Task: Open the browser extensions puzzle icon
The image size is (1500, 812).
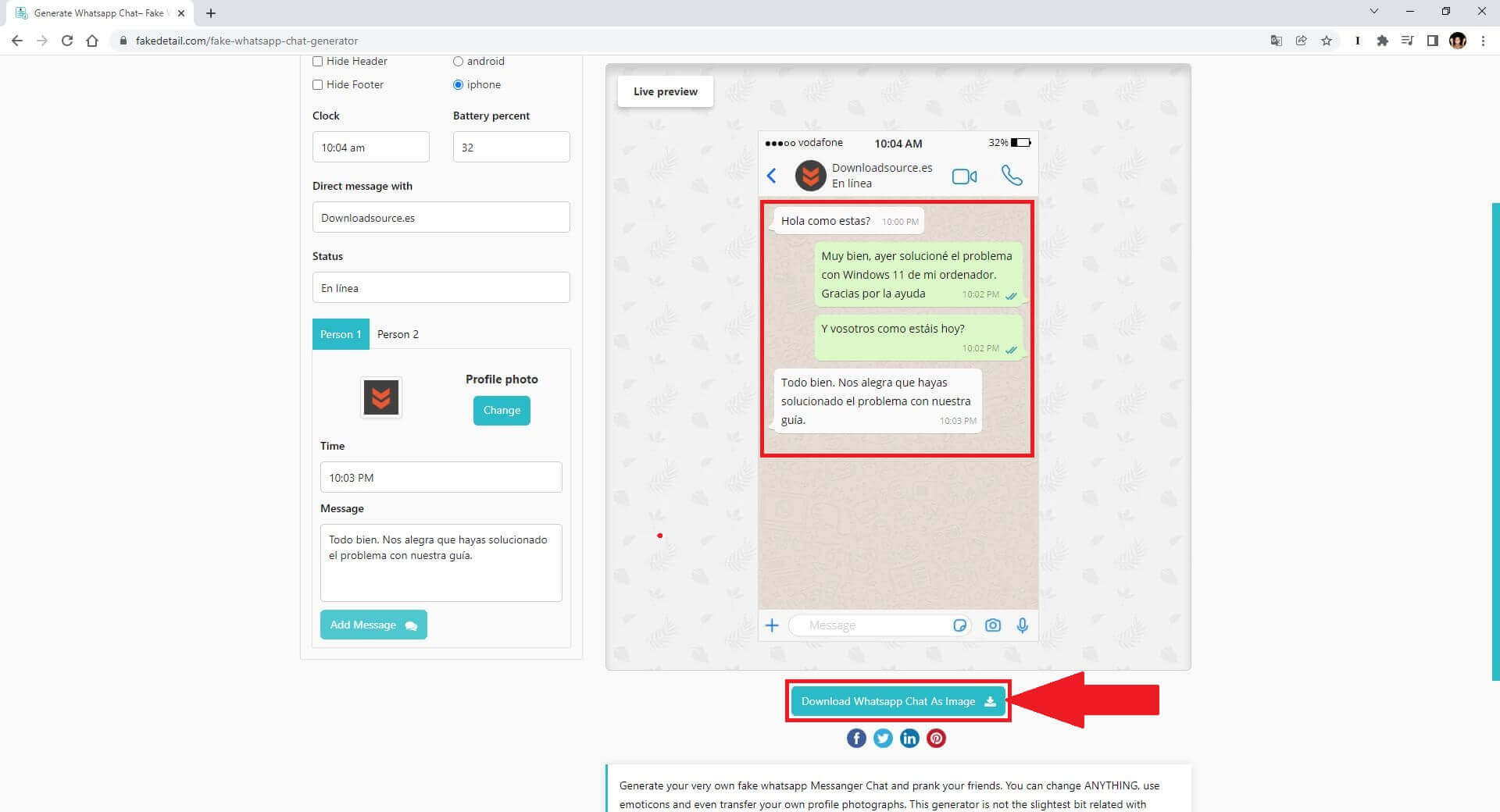Action: (x=1382, y=41)
